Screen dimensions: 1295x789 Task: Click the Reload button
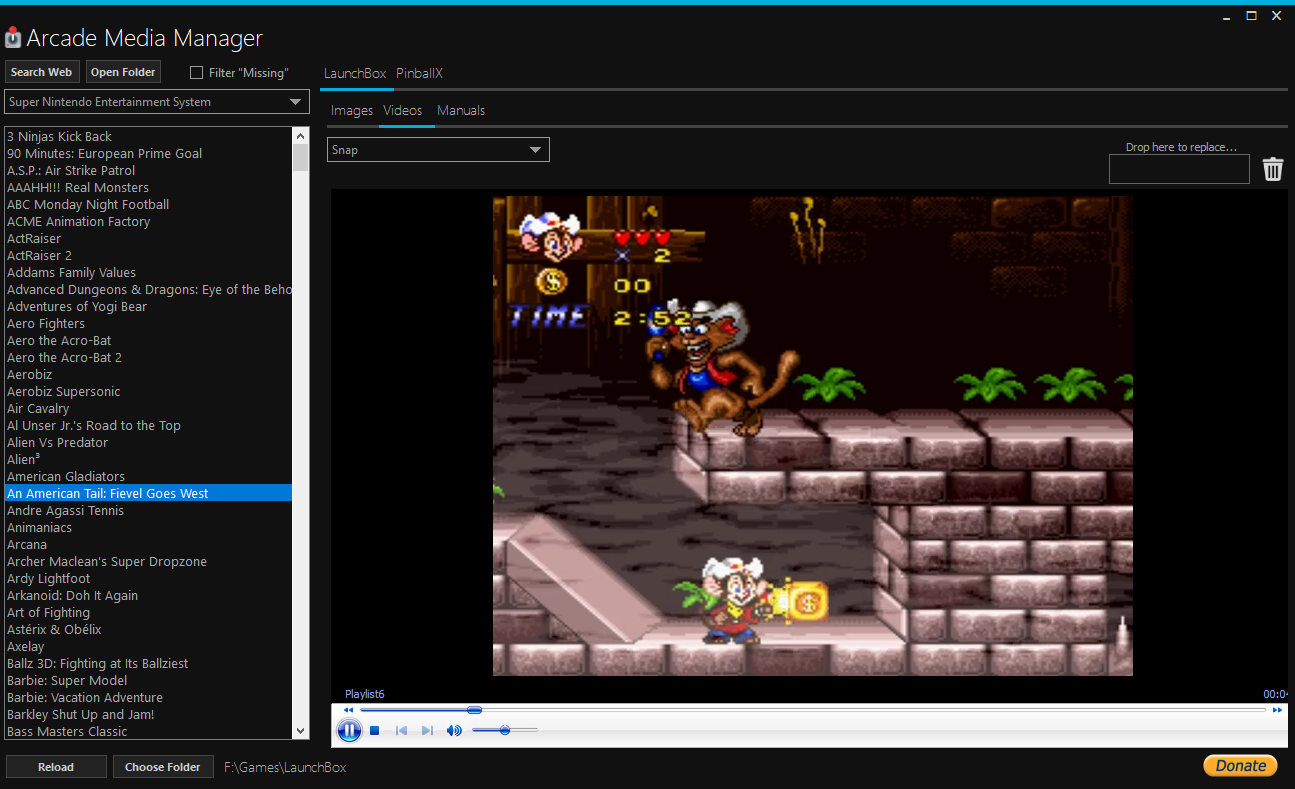(x=56, y=767)
